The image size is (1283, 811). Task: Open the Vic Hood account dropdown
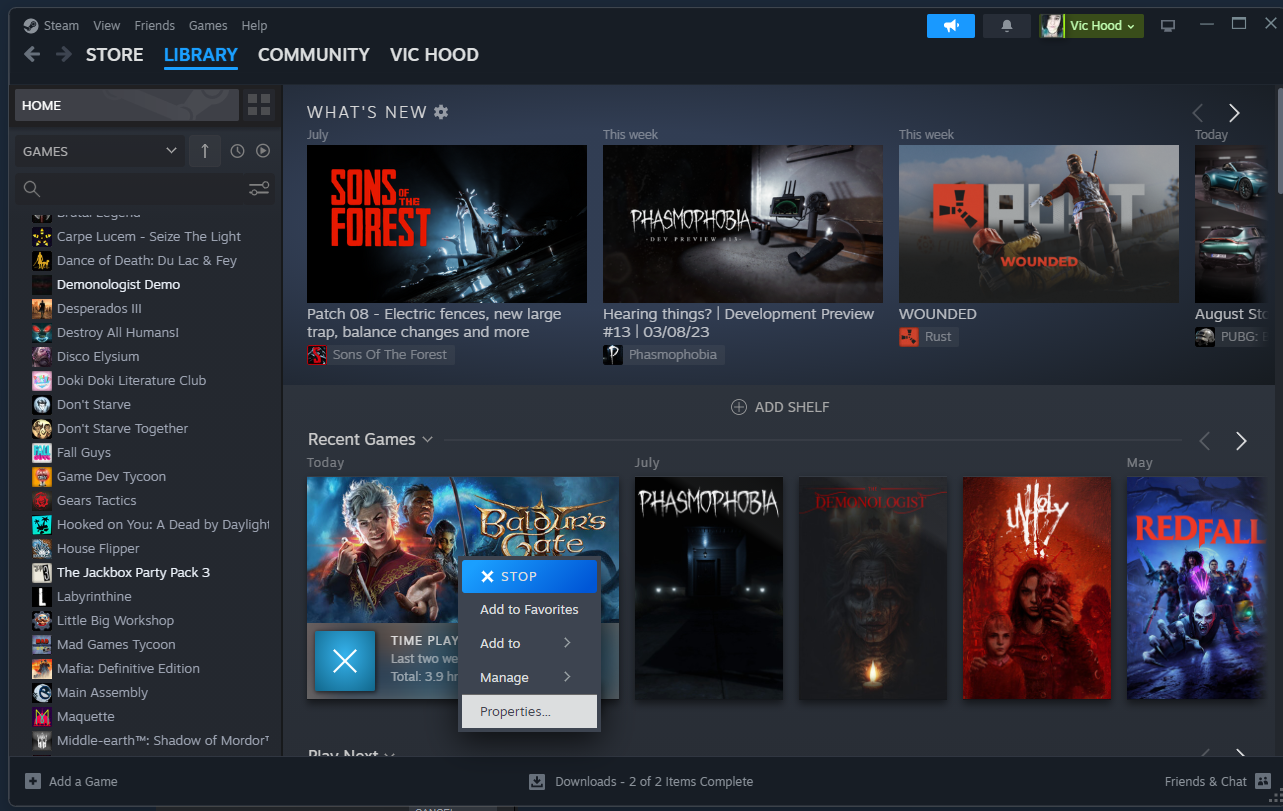tap(1091, 25)
